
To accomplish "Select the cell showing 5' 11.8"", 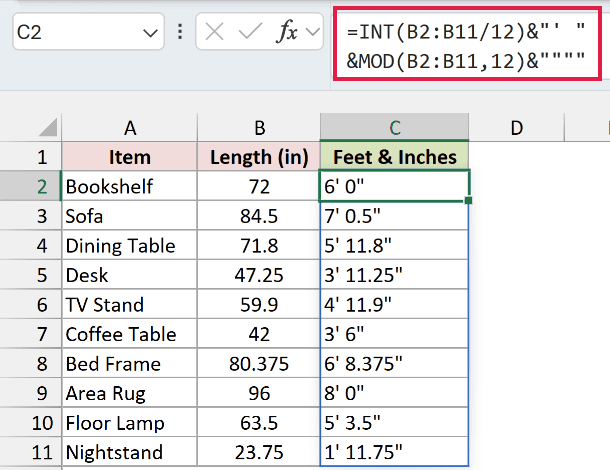I will pyautogui.click(x=394, y=246).
